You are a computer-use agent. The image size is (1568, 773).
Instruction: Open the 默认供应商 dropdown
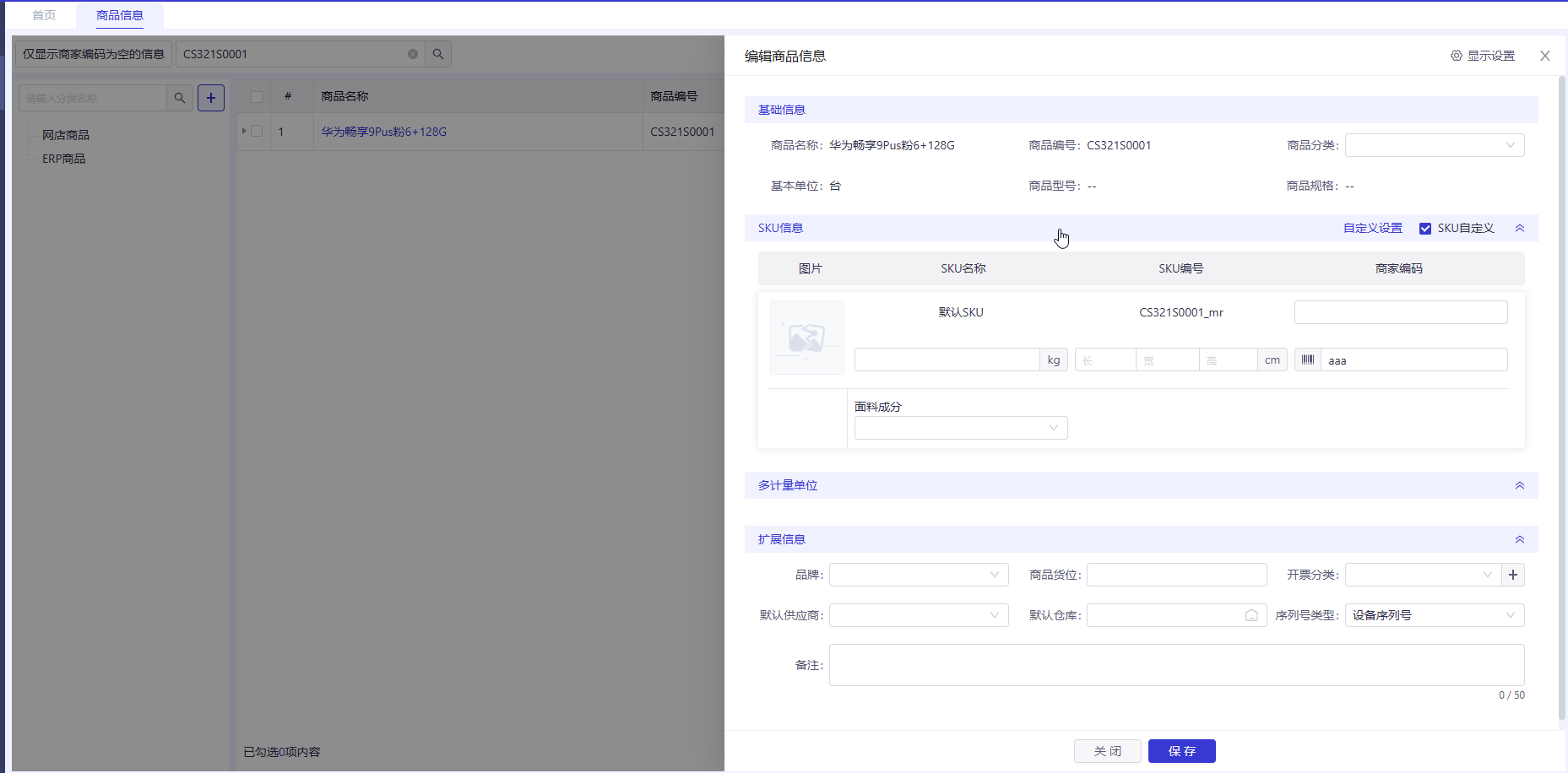(x=919, y=615)
